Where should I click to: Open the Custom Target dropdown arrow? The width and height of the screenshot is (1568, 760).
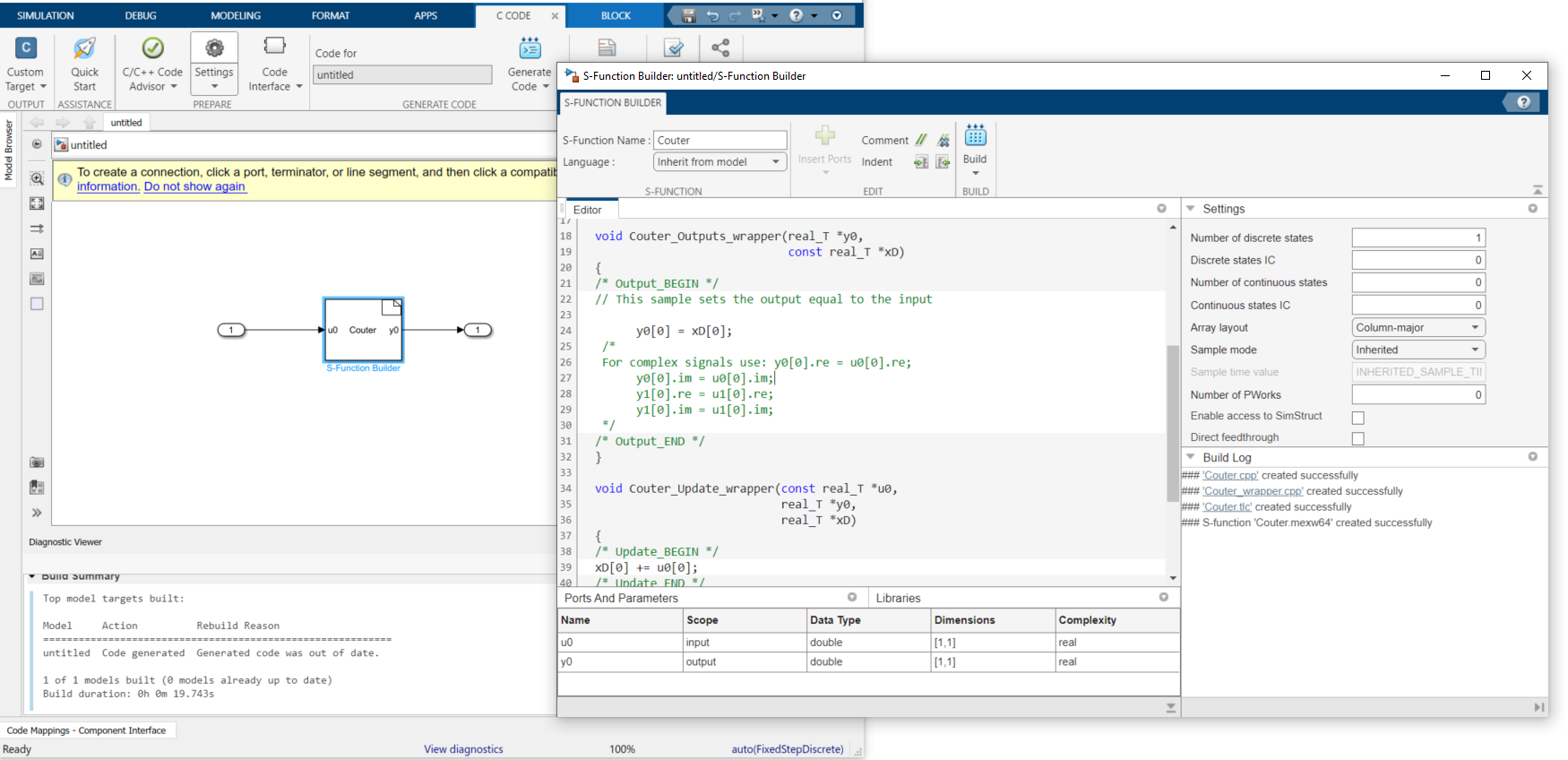pyautogui.click(x=43, y=87)
